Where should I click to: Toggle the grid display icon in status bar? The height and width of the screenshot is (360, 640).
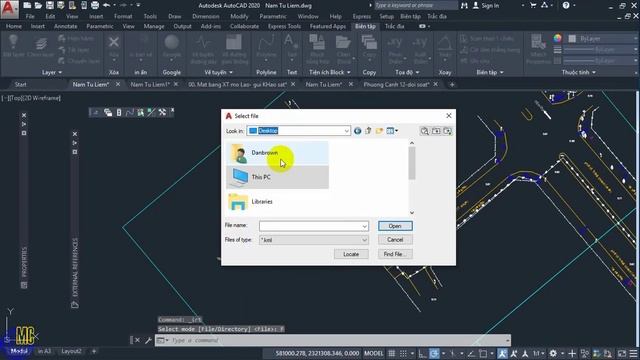point(391,353)
